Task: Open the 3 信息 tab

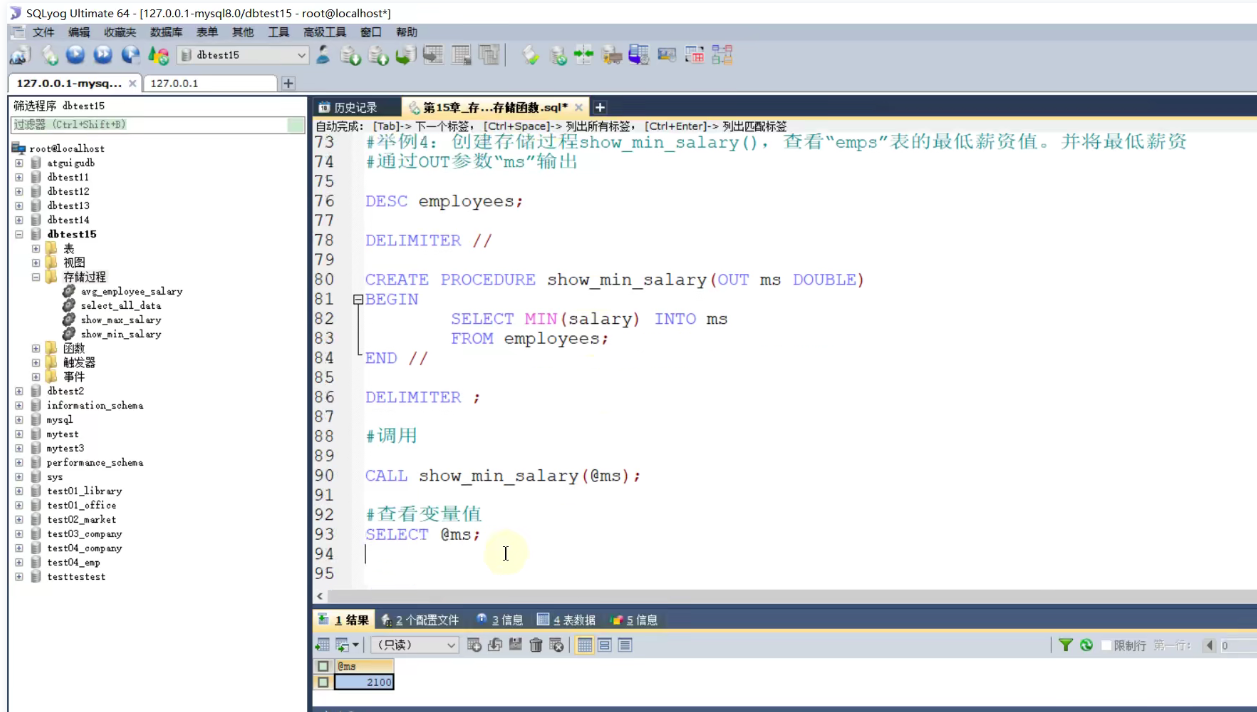Action: click(x=500, y=620)
